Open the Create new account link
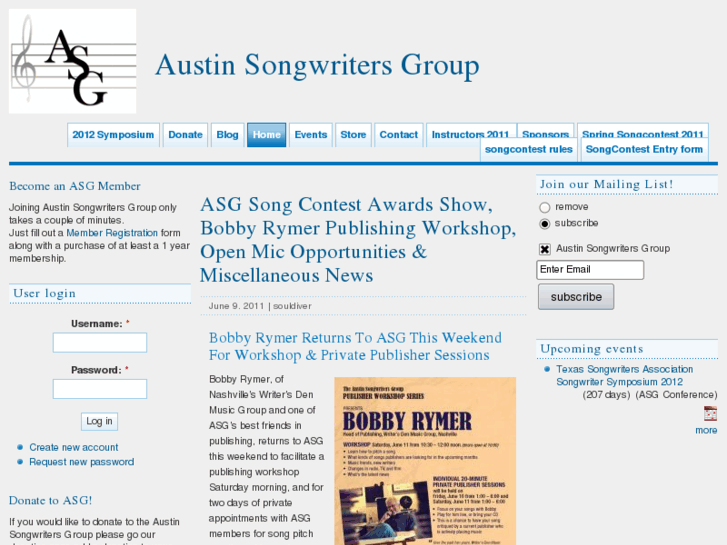The width and height of the screenshot is (727, 545). pyautogui.click(x=74, y=447)
